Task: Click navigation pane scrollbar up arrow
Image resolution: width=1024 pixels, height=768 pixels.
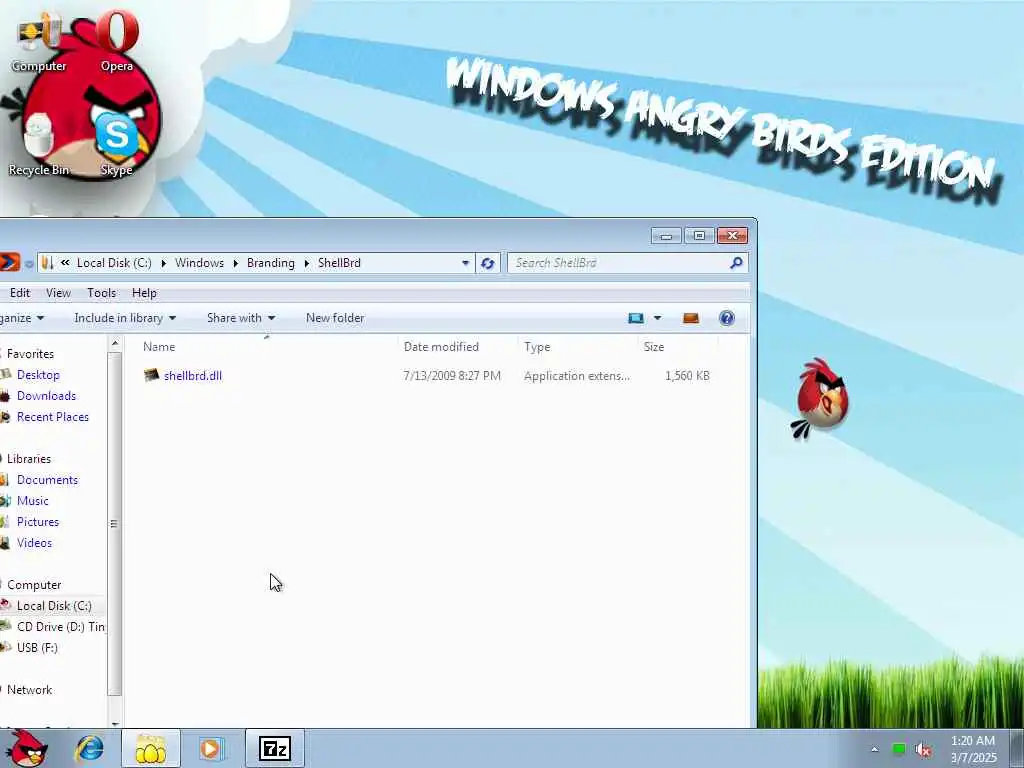Action: [x=115, y=344]
